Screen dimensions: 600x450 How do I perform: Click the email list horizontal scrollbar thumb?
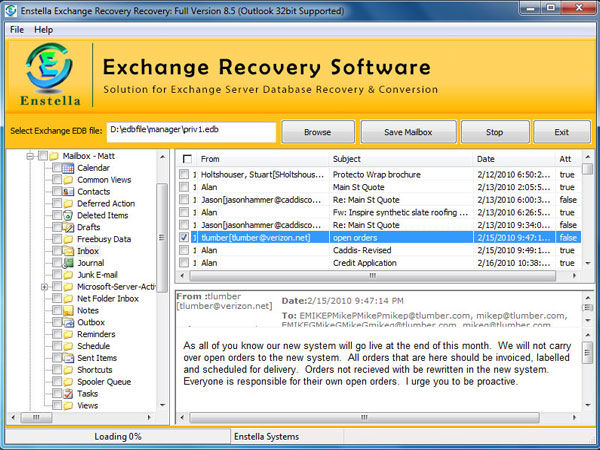tap(372, 276)
